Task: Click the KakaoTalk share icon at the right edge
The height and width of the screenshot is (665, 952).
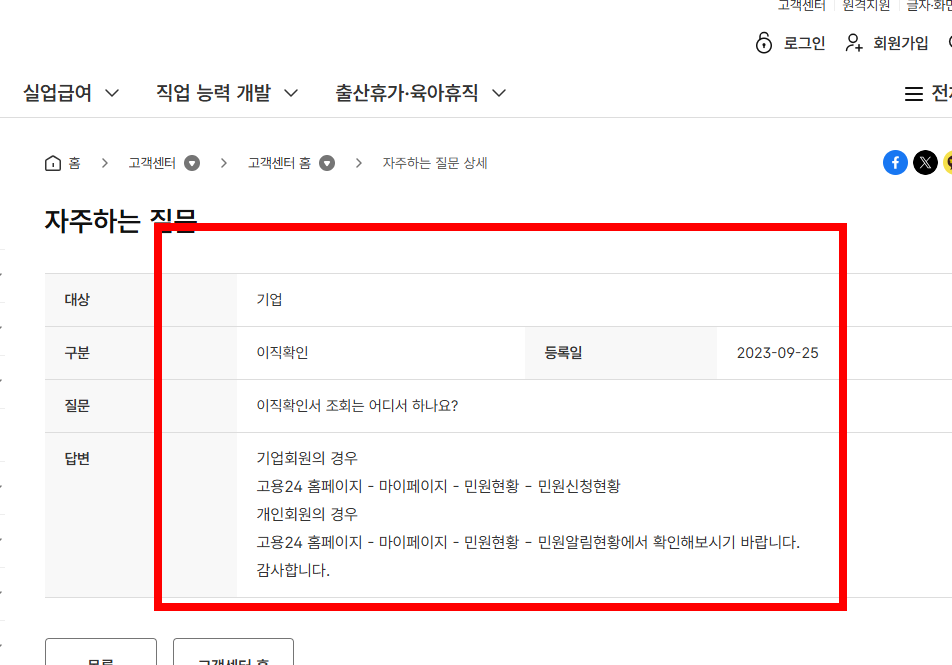Action: pyautogui.click(x=948, y=162)
